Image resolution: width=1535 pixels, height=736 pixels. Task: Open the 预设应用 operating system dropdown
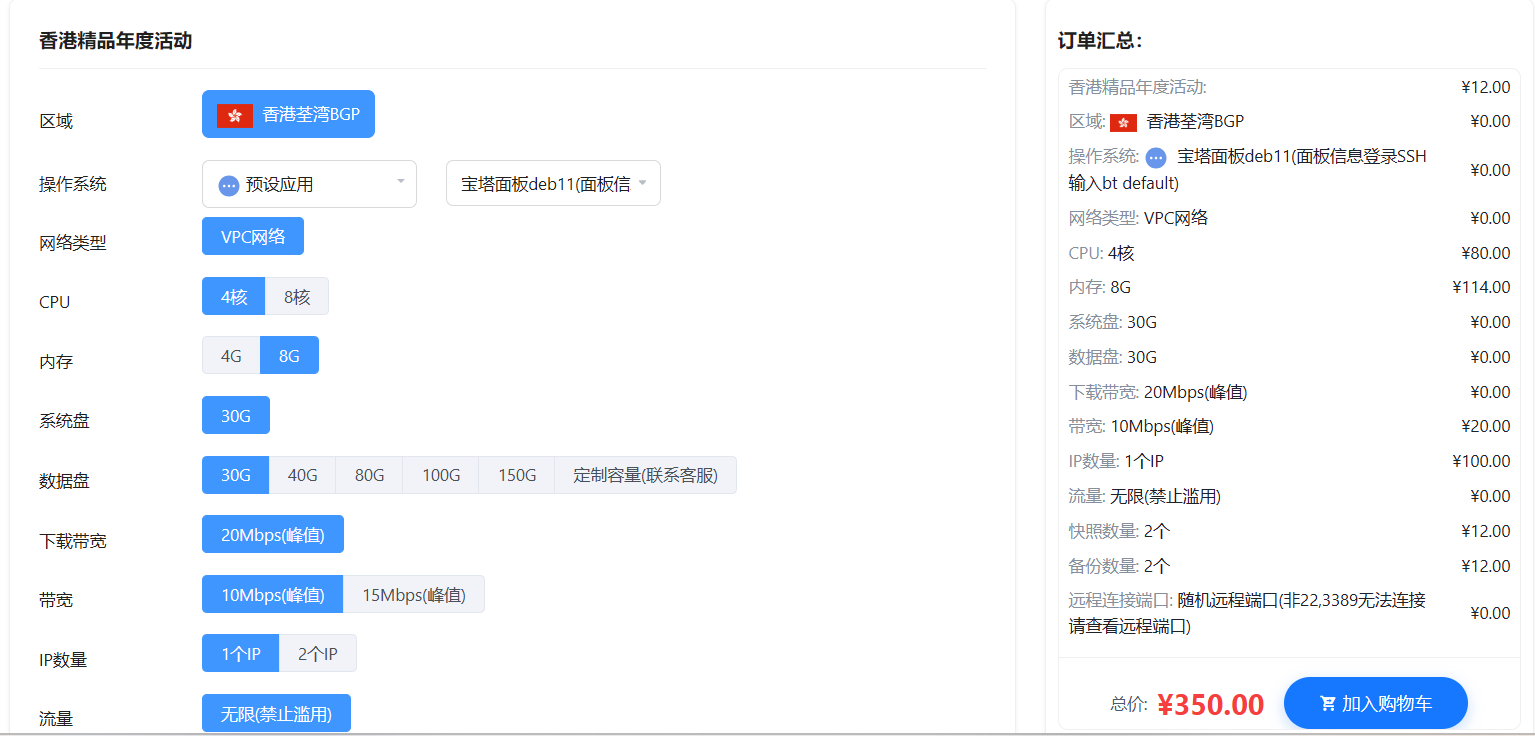click(309, 184)
